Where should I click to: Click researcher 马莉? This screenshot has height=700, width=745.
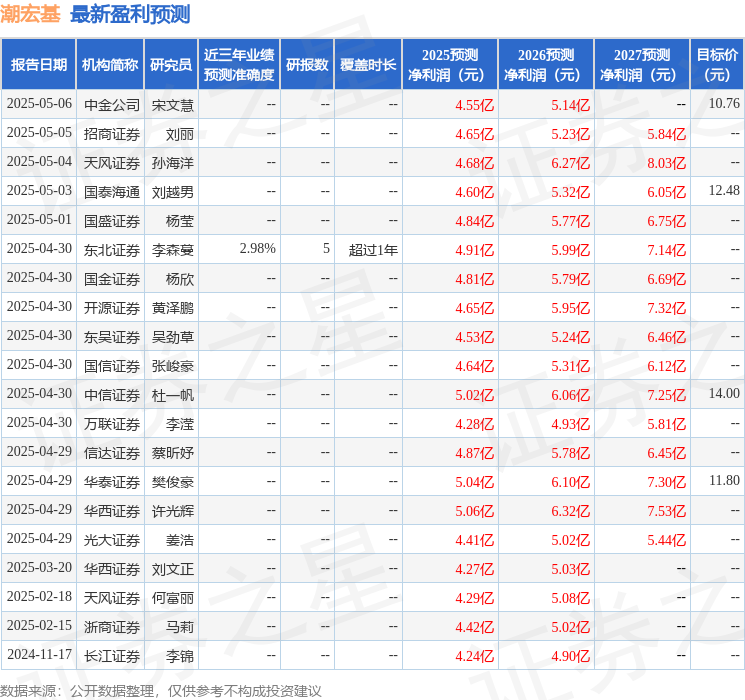tap(180, 626)
